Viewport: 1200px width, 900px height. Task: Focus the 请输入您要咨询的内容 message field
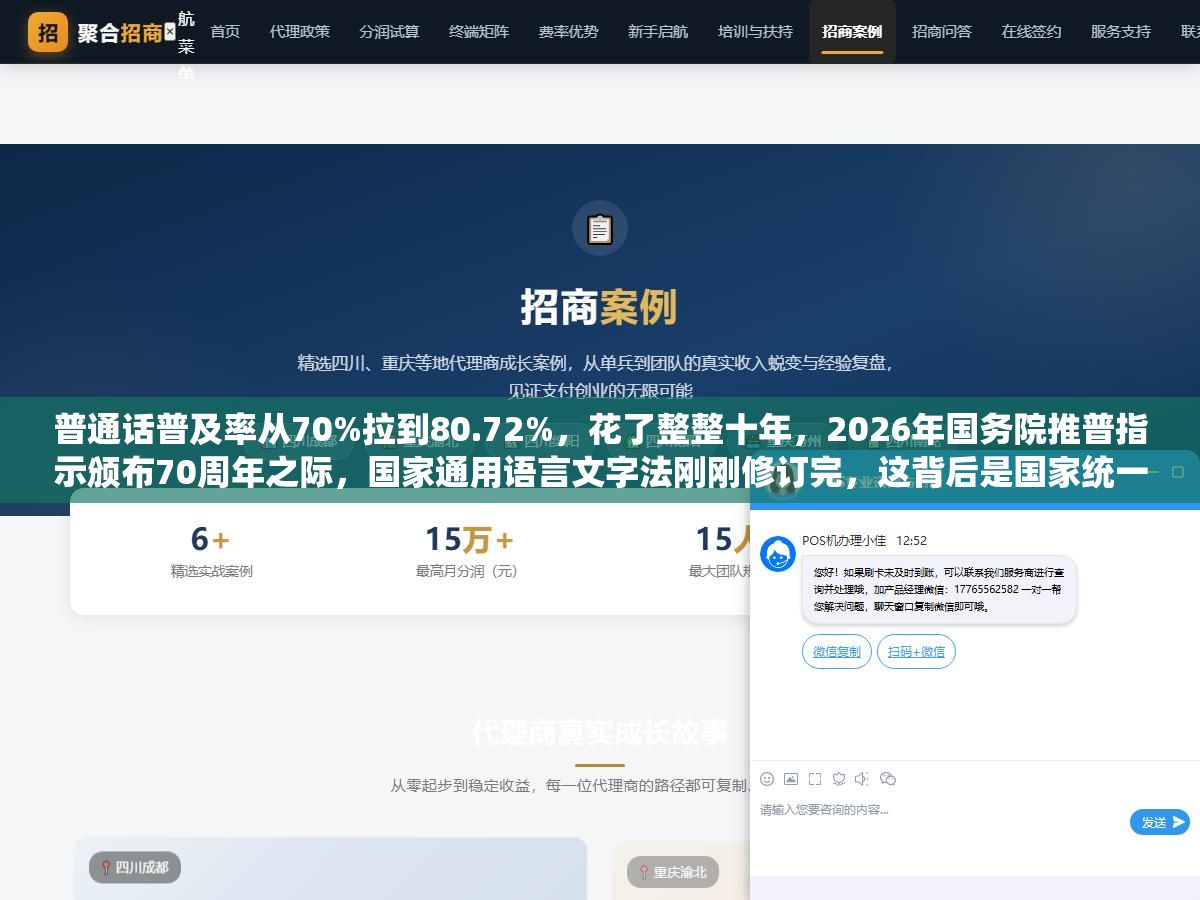coord(940,822)
